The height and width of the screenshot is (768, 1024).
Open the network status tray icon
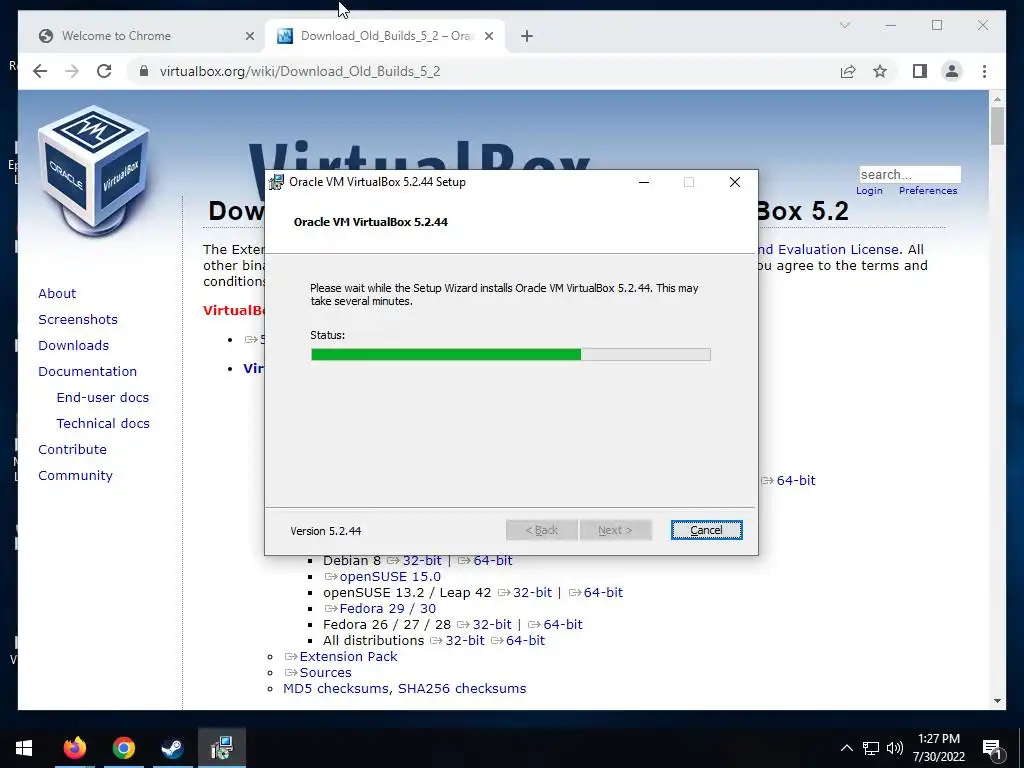(871, 748)
